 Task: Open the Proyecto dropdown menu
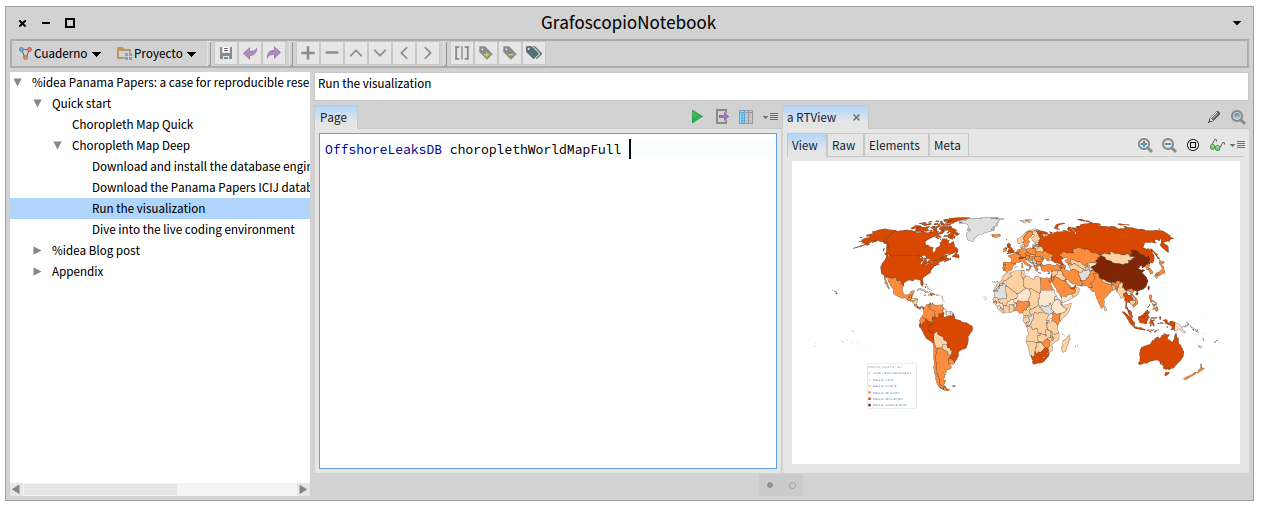pyautogui.click(x=157, y=53)
